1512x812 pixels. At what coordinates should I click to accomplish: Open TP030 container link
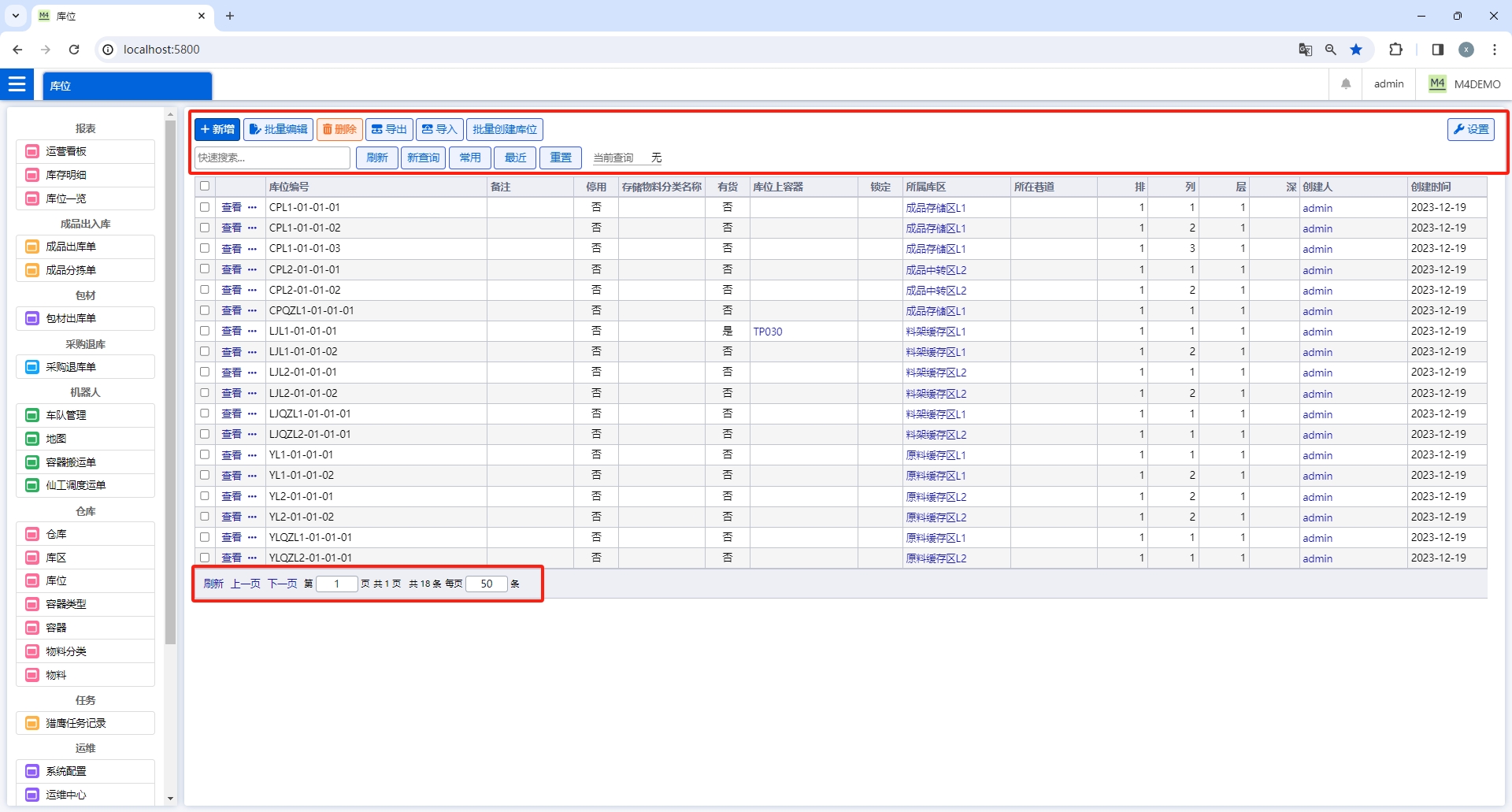tap(768, 332)
